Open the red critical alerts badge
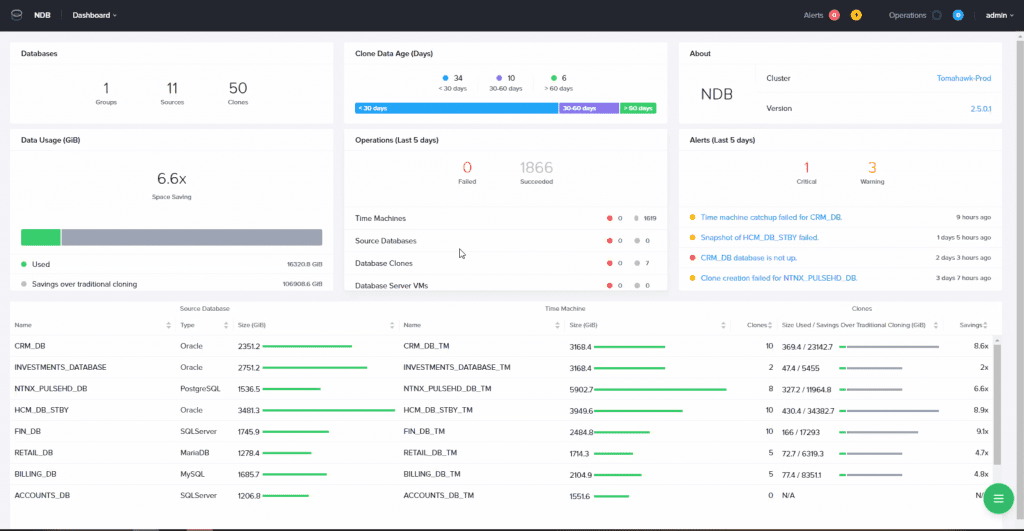Screen dimensions: 1024x531 pyautogui.click(x=834, y=15)
